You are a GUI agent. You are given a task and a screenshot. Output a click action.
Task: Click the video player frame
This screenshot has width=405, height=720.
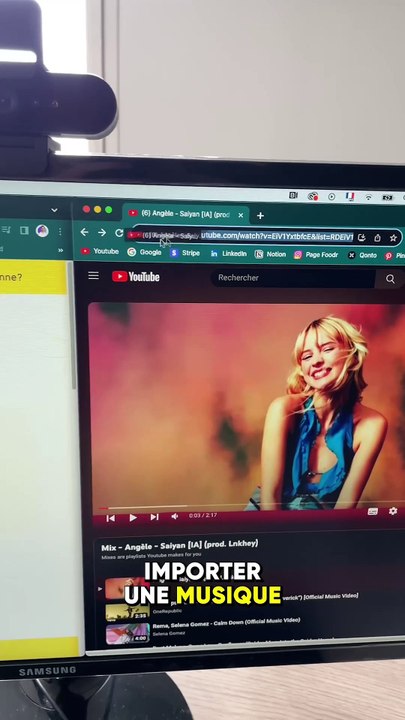(x=248, y=404)
